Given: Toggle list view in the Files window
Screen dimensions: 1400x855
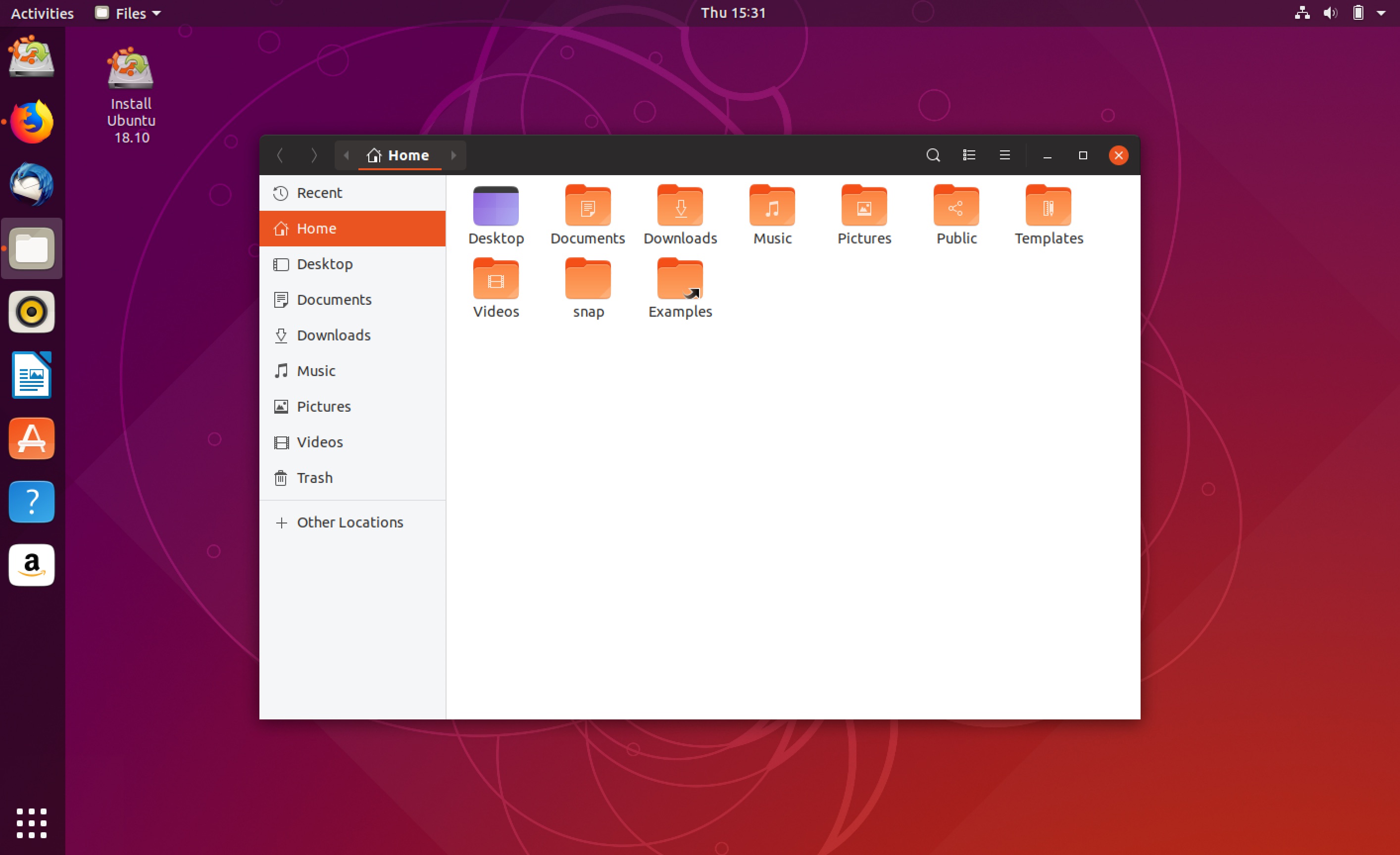Looking at the screenshot, I should (x=969, y=155).
